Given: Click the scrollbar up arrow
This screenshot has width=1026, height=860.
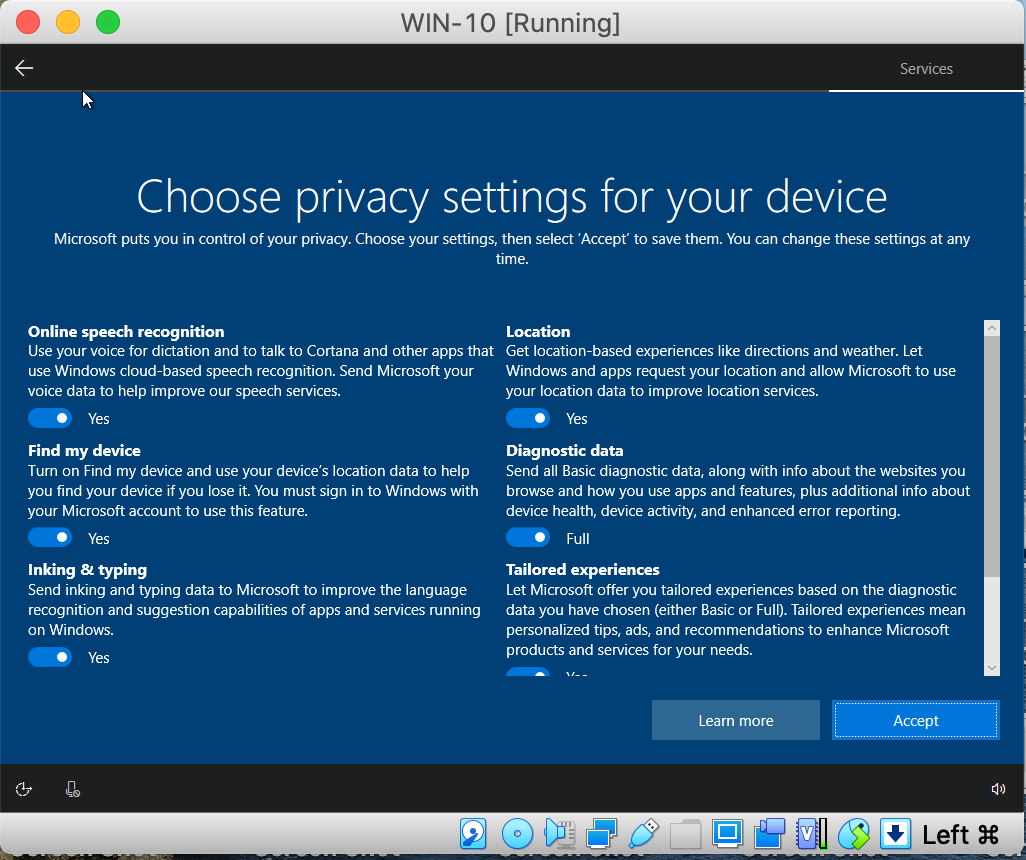Looking at the screenshot, I should 992,328.
